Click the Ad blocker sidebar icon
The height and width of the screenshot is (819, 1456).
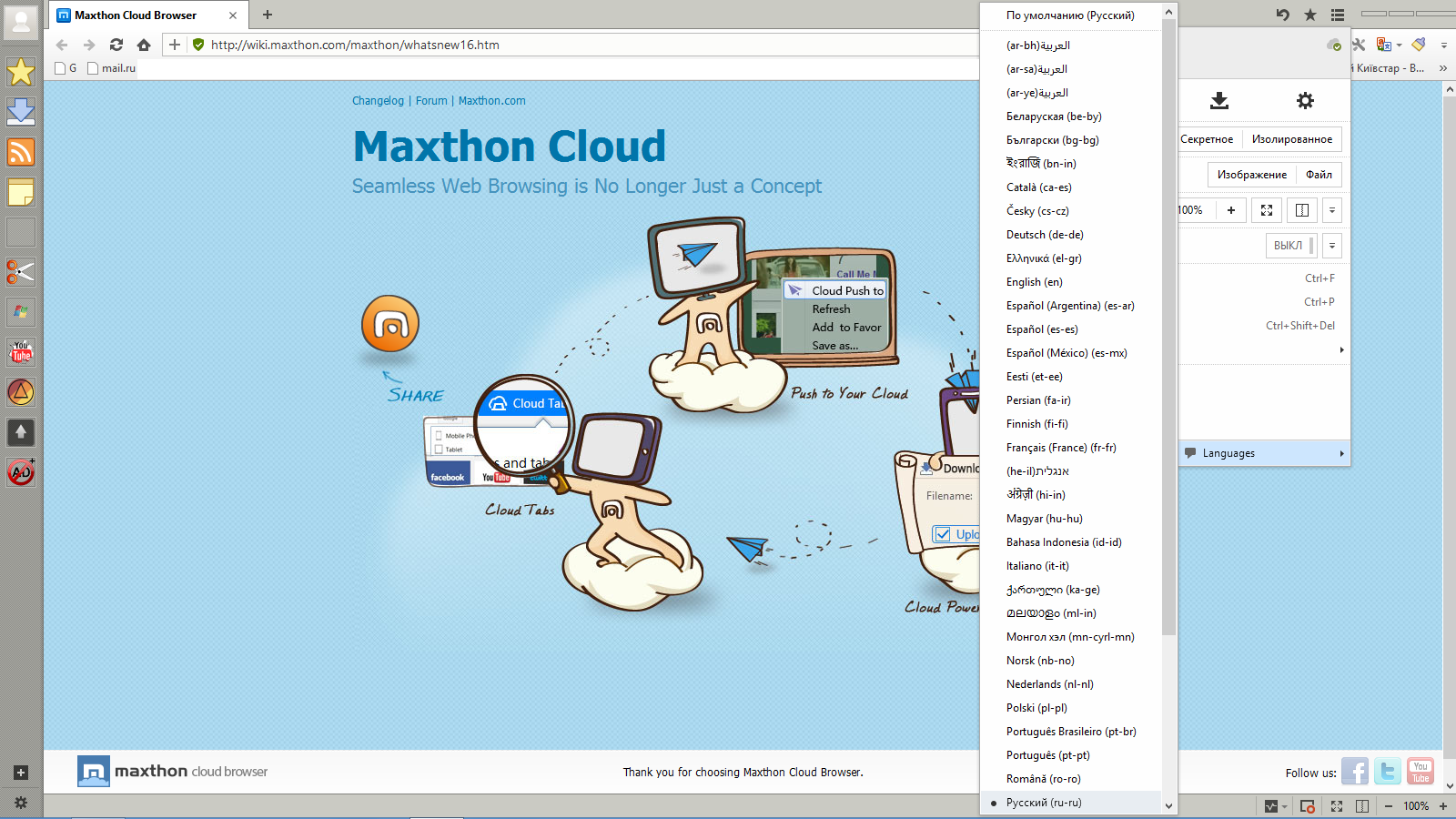point(20,471)
